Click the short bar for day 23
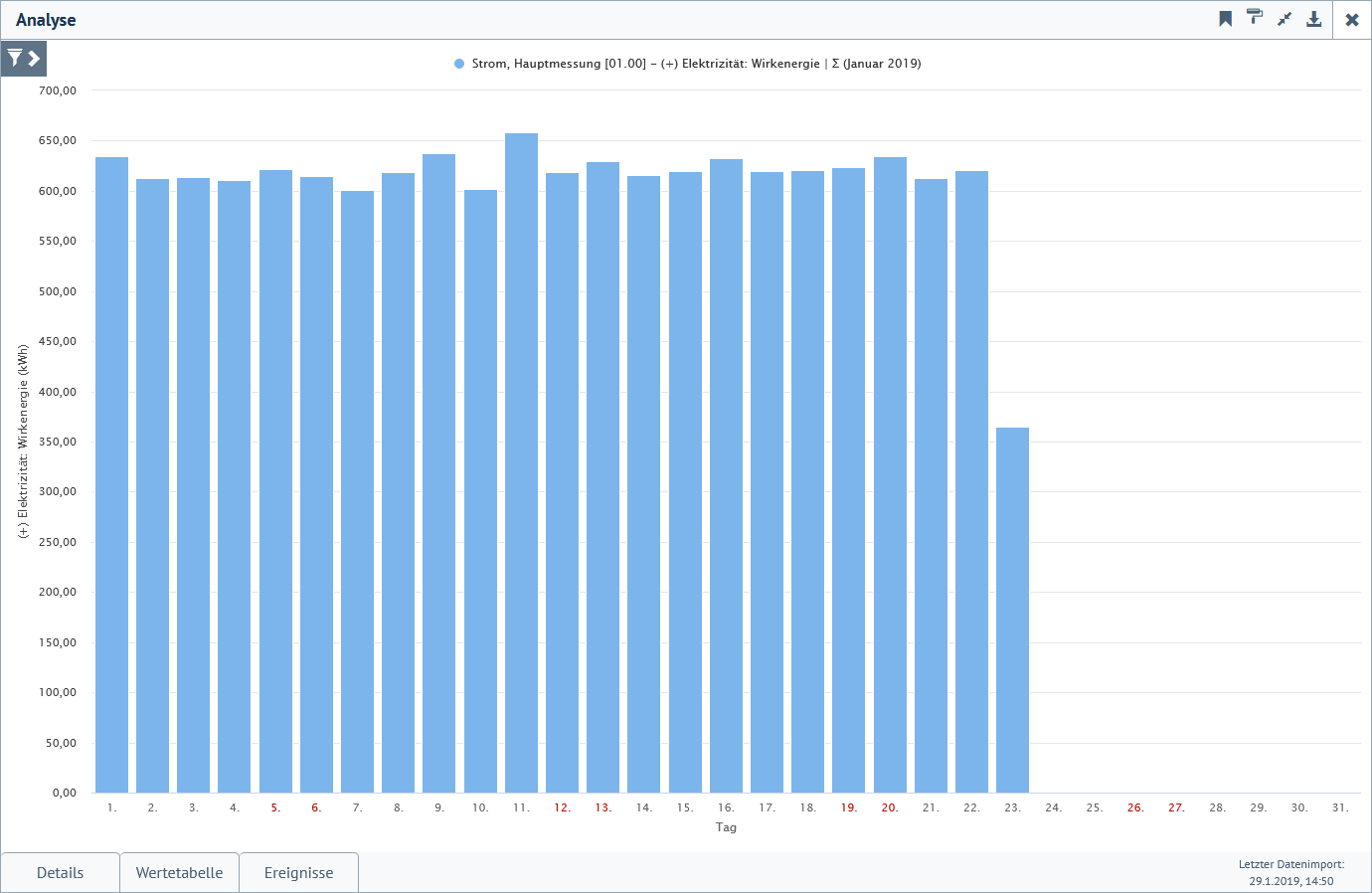 pos(1012,610)
